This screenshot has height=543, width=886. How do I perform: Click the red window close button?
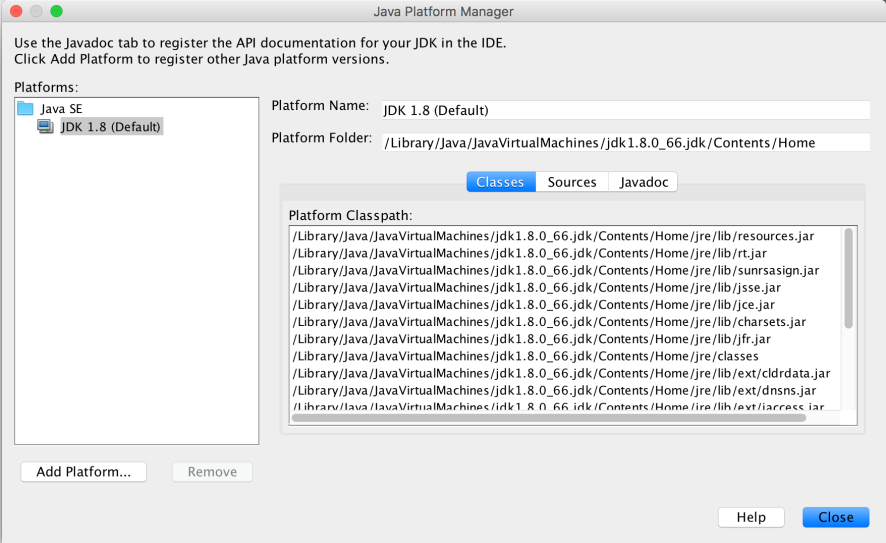[16, 11]
